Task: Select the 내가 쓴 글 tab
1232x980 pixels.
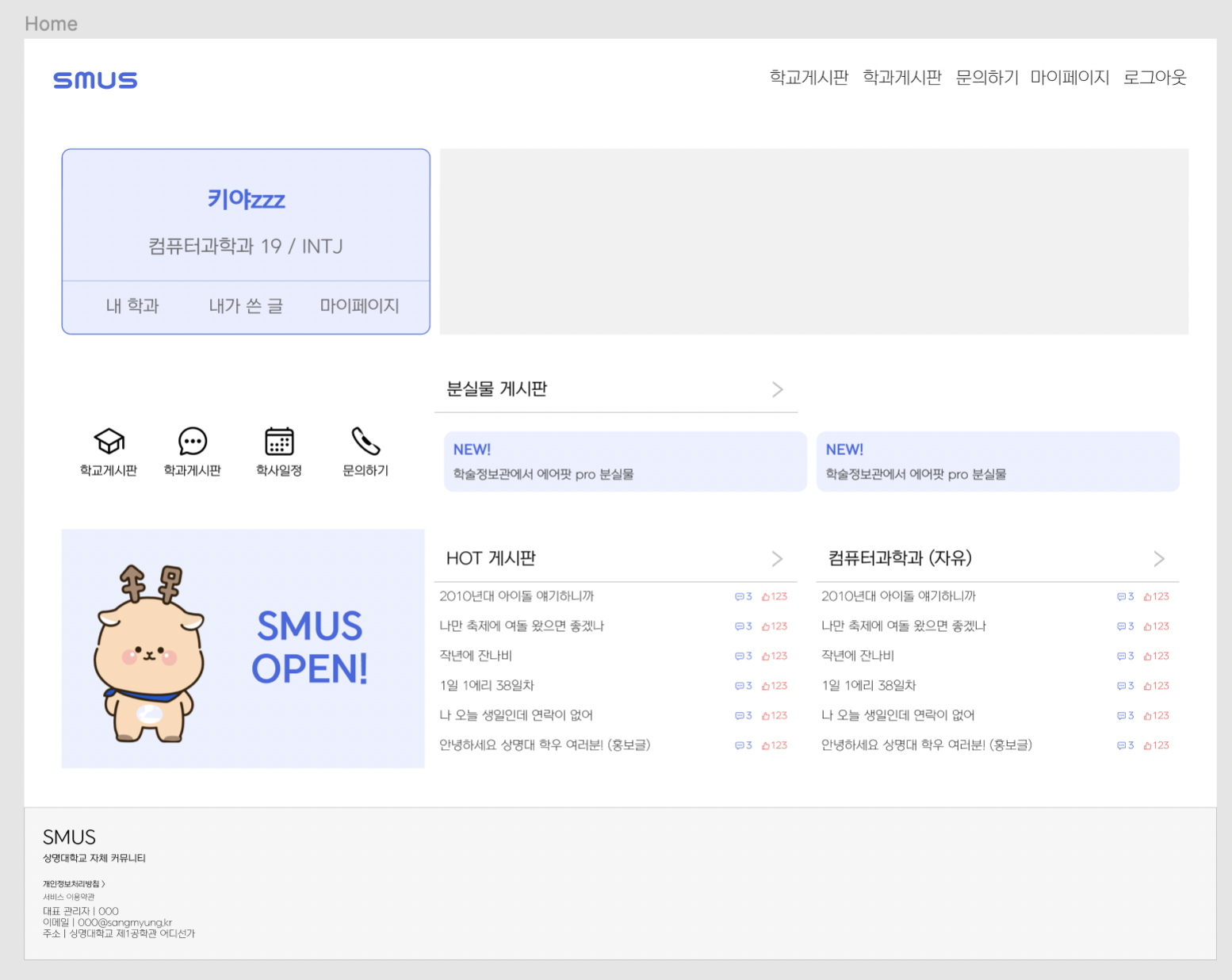Action: [x=247, y=306]
